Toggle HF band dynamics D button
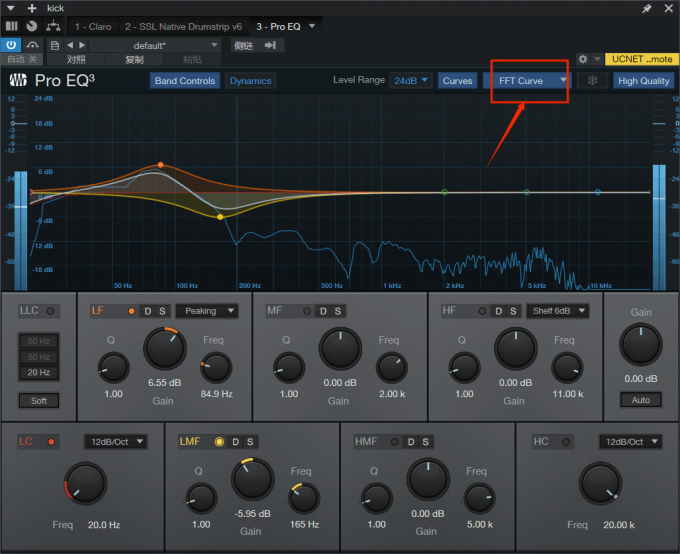 (499, 311)
